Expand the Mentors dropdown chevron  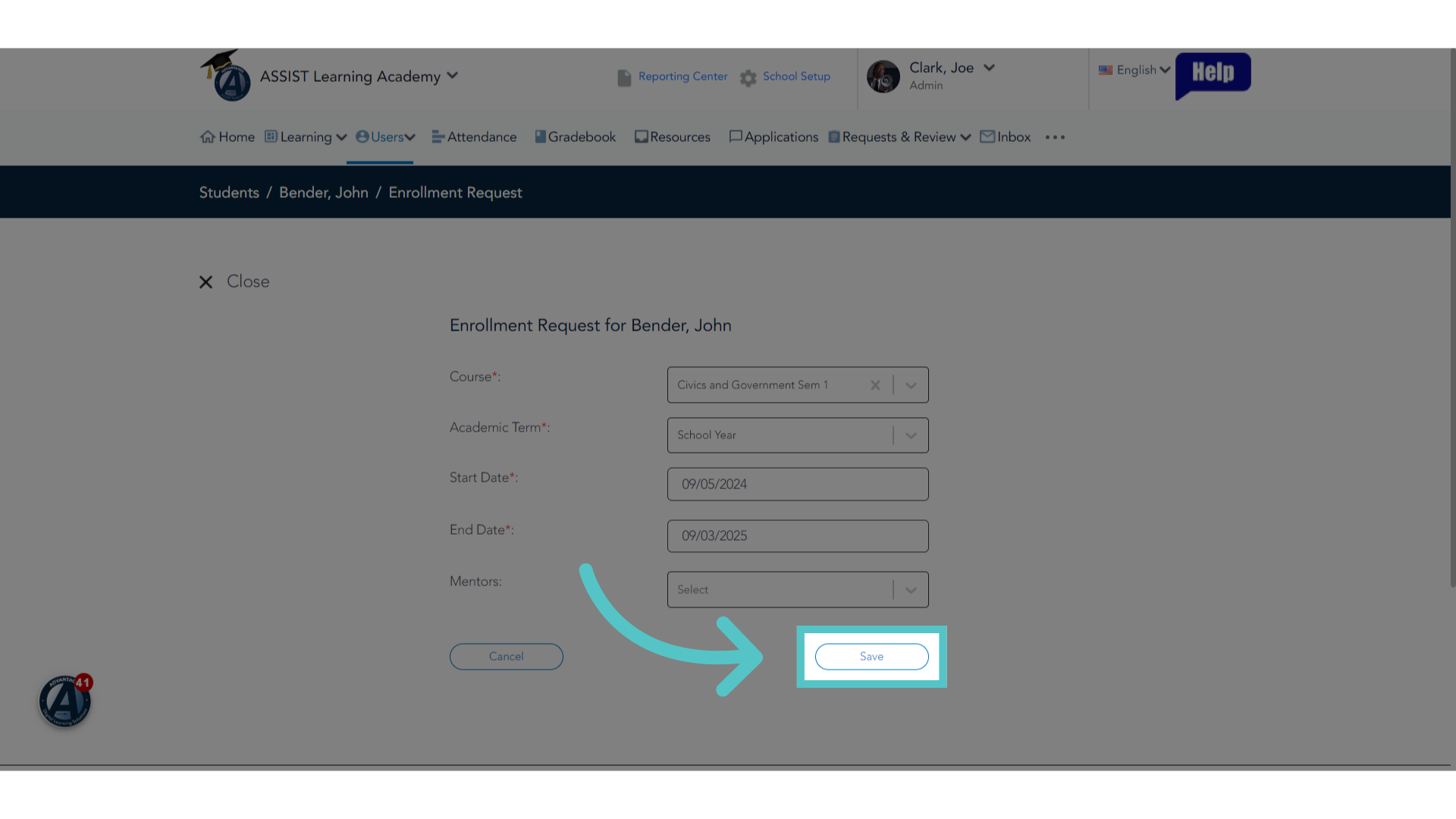(911, 590)
